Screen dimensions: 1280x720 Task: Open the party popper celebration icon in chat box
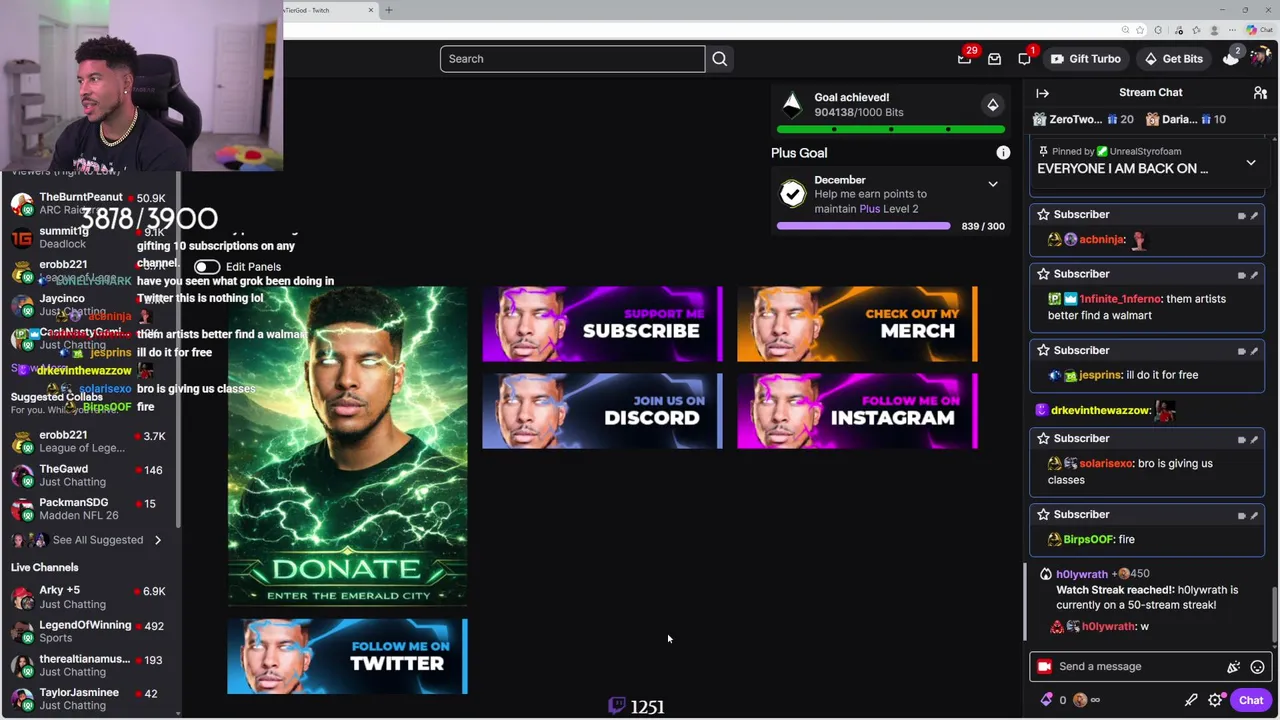coord(1233,667)
